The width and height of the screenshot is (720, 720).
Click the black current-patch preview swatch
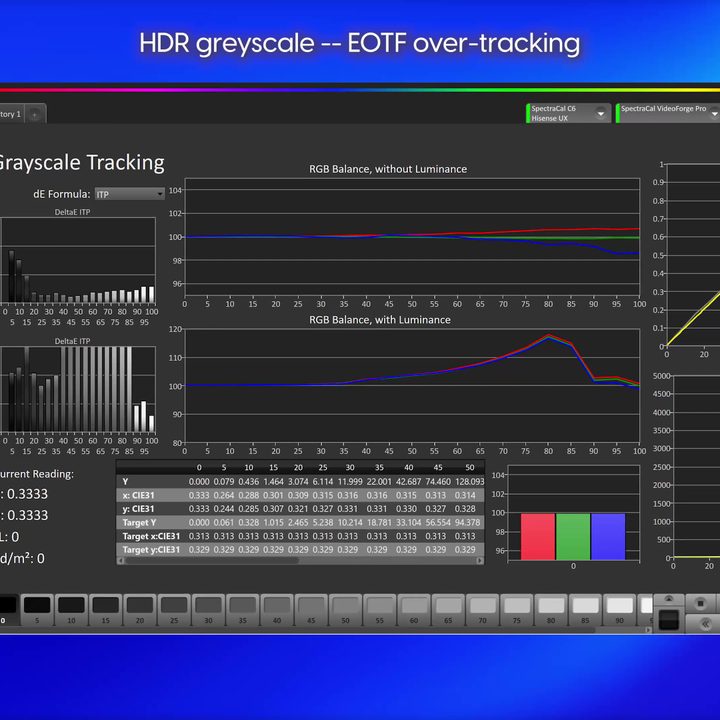point(669,620)
